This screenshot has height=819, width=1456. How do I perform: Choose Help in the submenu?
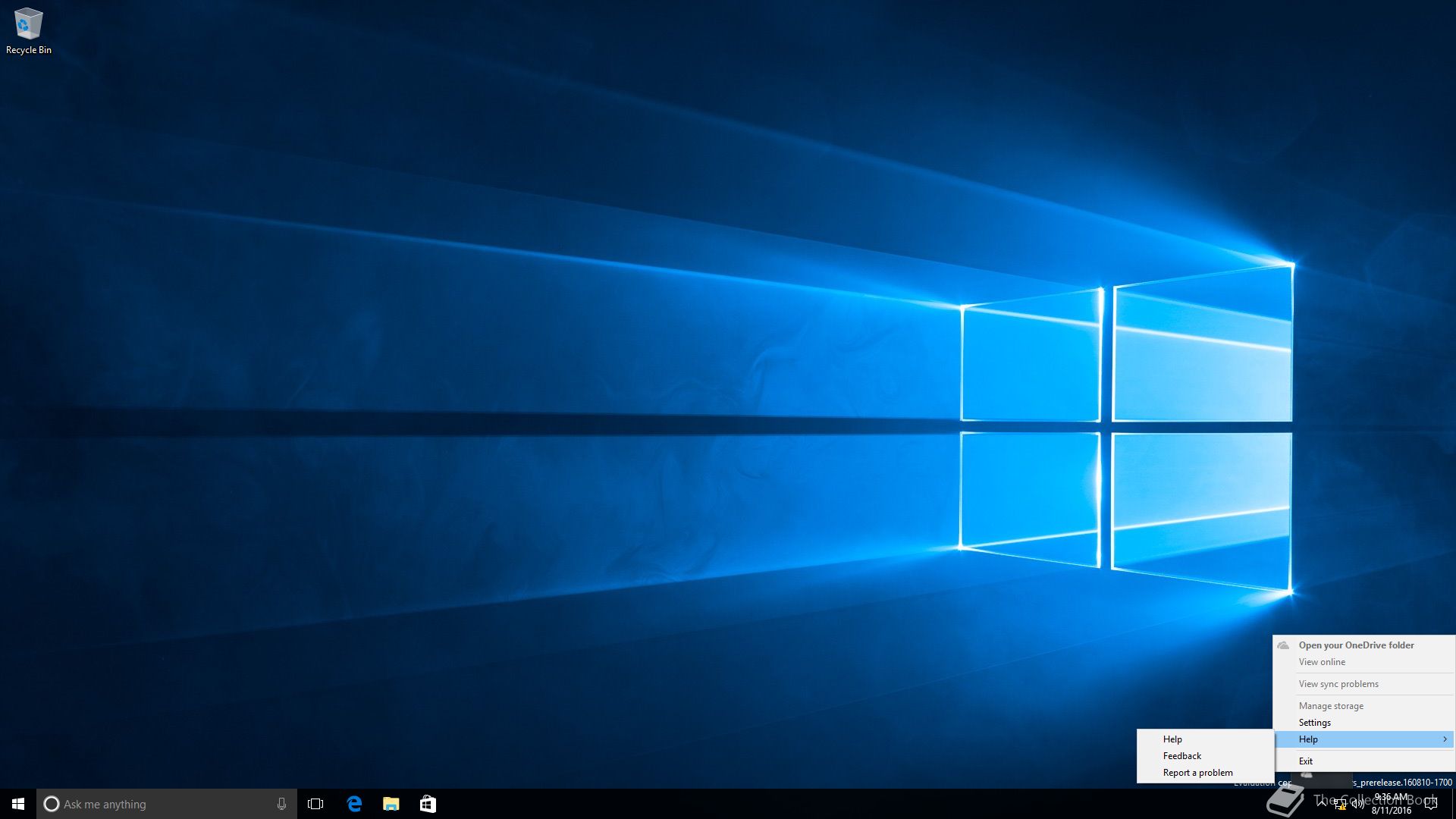pos(1205,739)
